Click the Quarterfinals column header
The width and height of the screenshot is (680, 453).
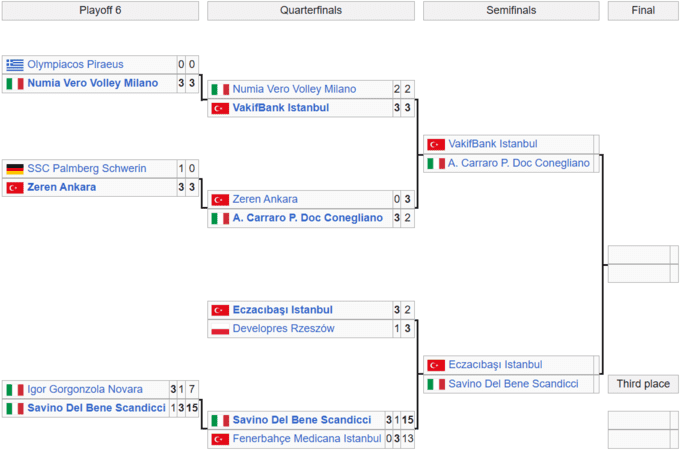click(310, 11)
